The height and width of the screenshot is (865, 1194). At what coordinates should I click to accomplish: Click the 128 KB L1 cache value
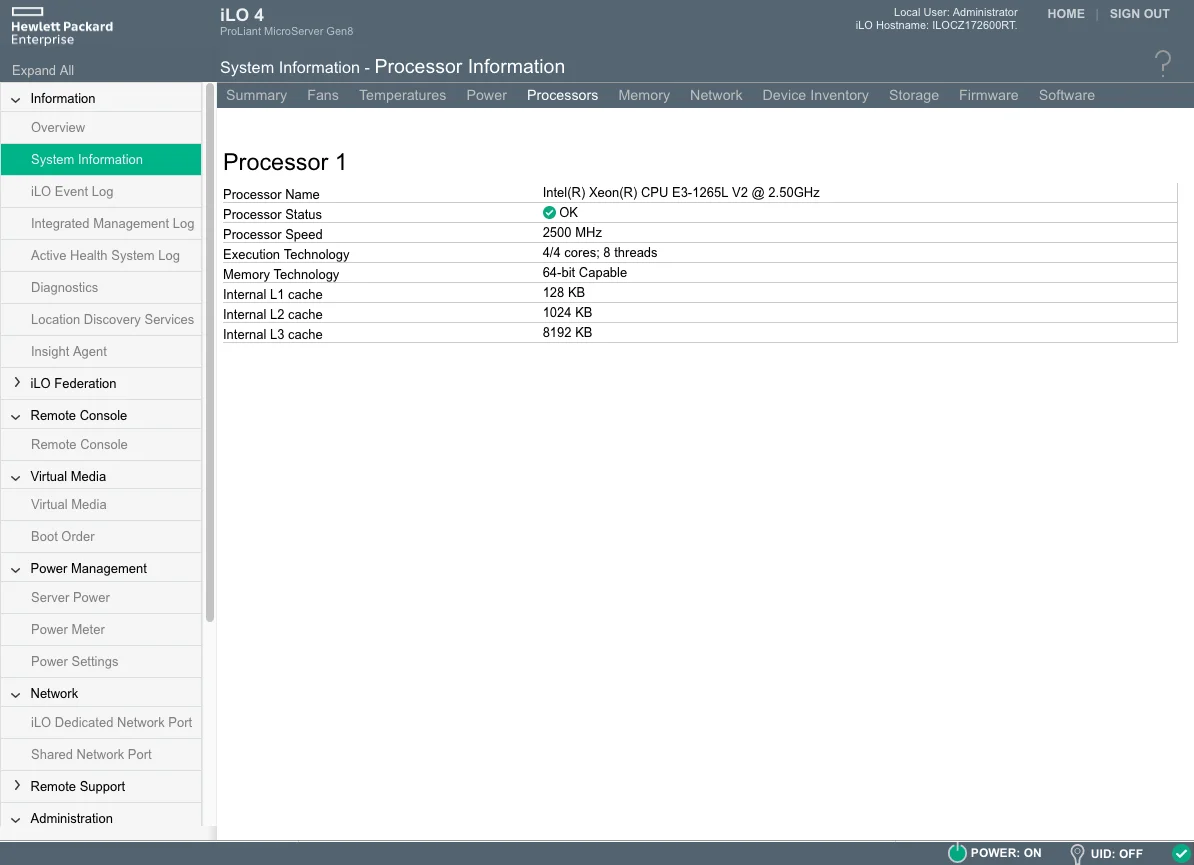pos(563,292)
